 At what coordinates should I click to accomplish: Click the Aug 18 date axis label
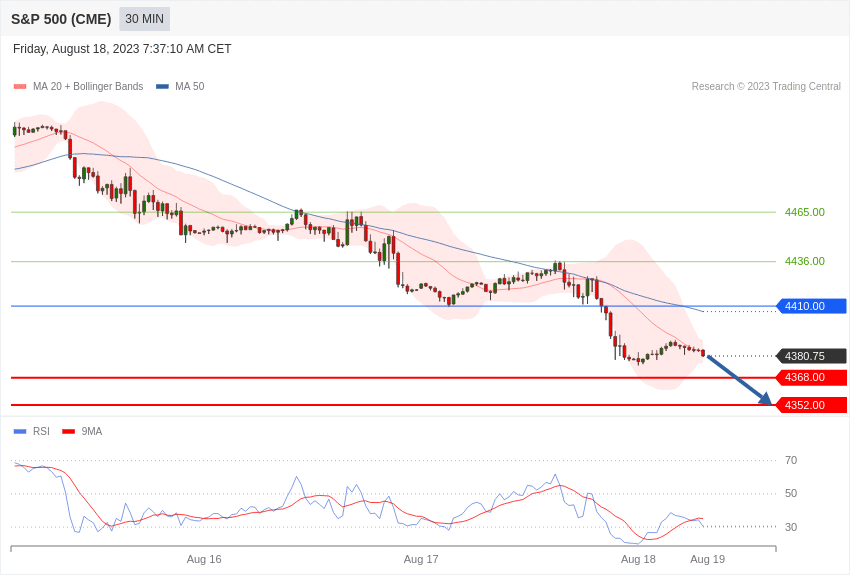(x=638, y=559)
